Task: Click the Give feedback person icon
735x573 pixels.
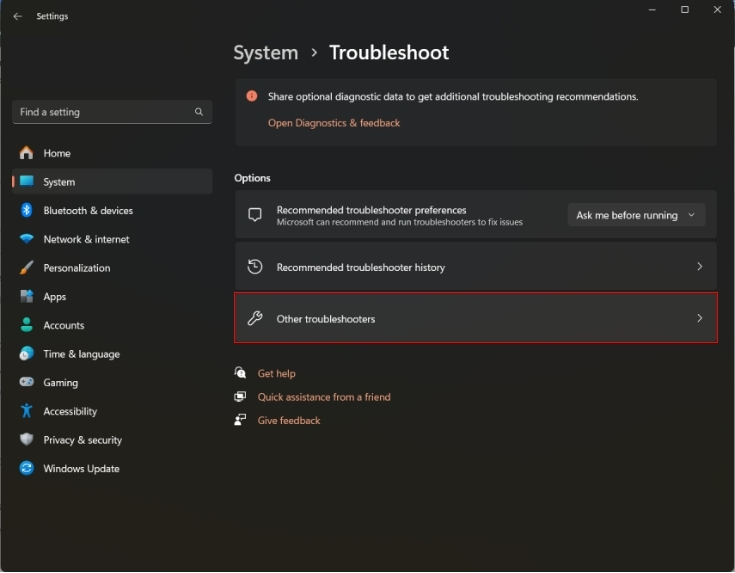Action: pos(240,420)
